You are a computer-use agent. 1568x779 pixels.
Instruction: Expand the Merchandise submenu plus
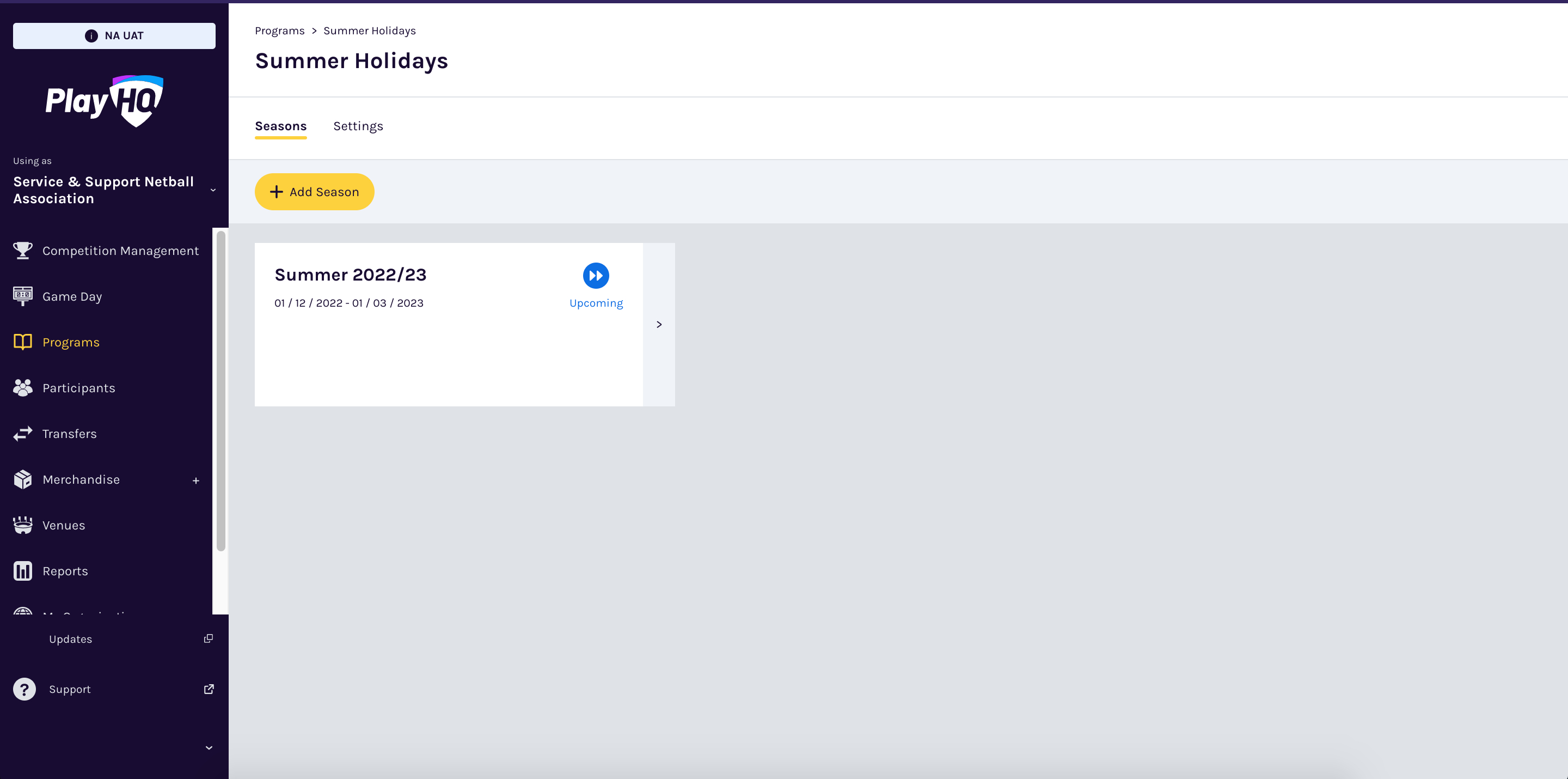(x=195, y=480)
